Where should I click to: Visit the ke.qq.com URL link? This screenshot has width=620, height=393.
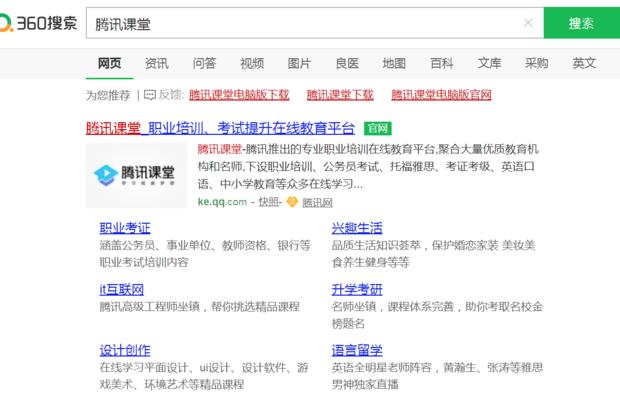tap(222, 202)
